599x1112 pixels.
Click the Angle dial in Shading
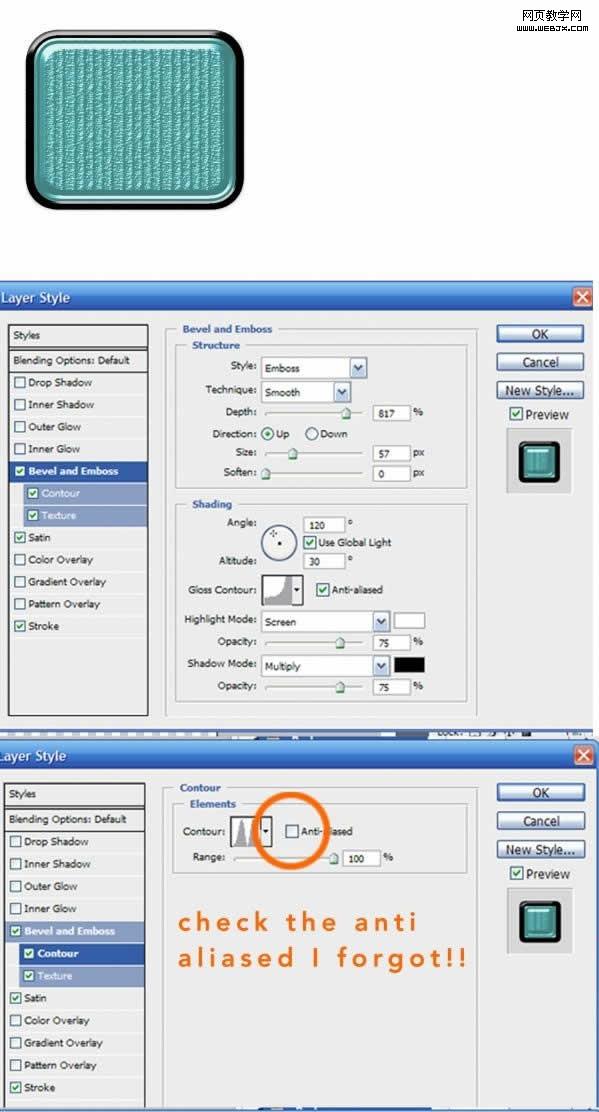click(x=278, y=542)
